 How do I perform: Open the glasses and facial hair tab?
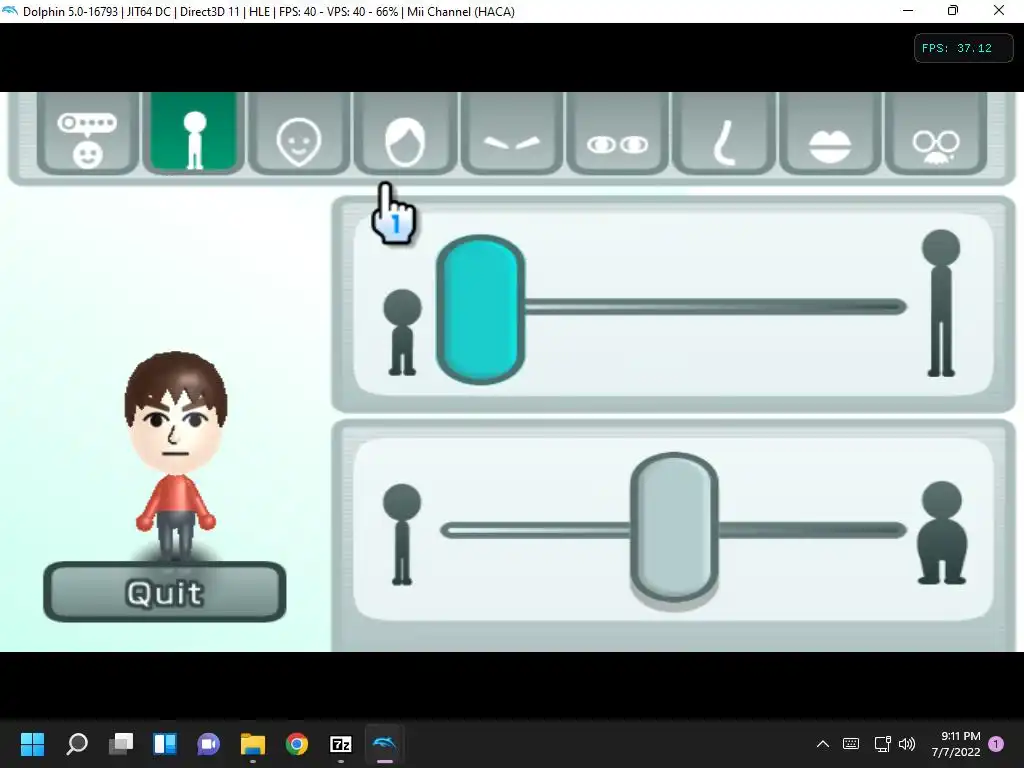click(936, 133)
